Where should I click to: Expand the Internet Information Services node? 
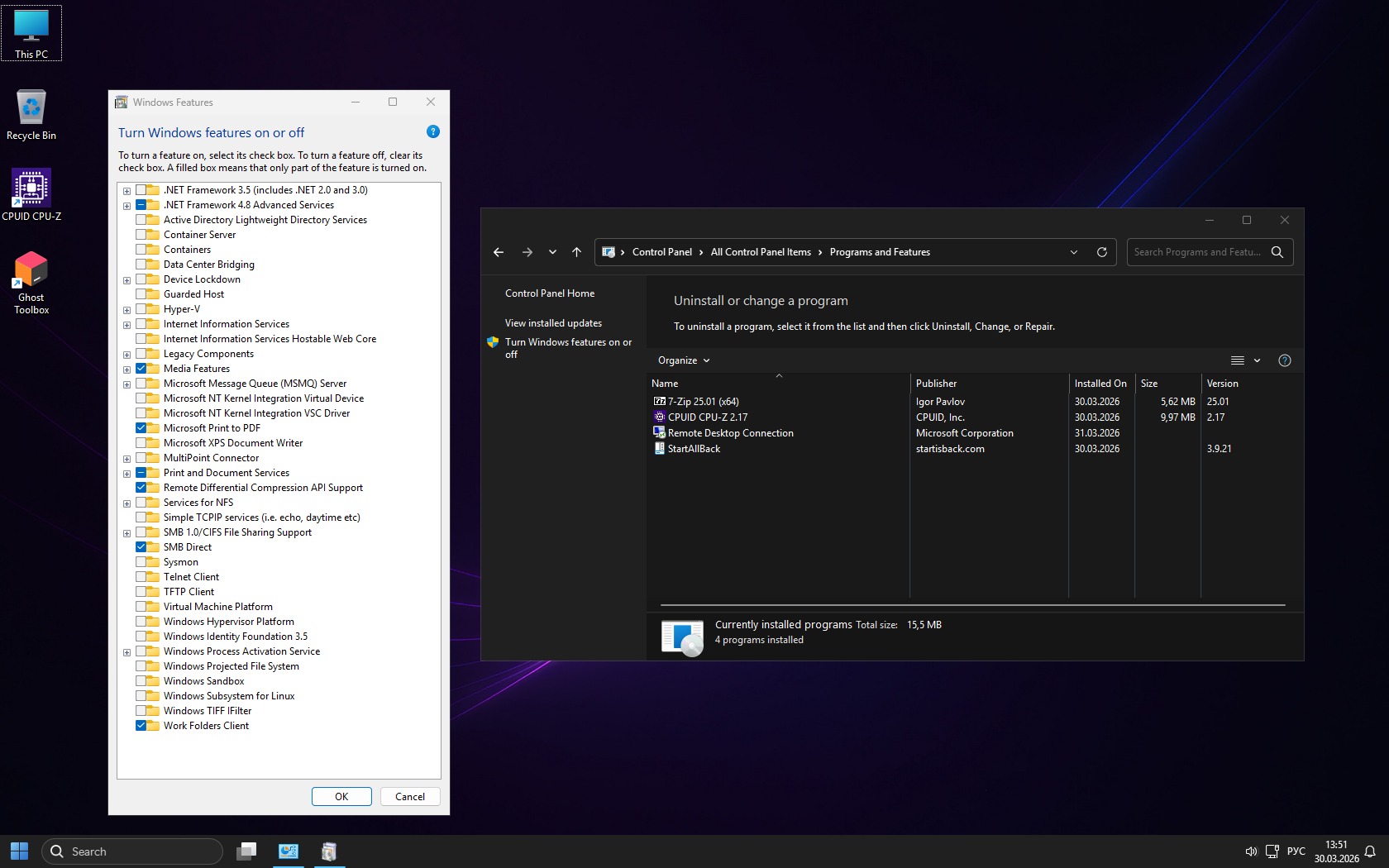pyautogui.click(x=127, y=325)
